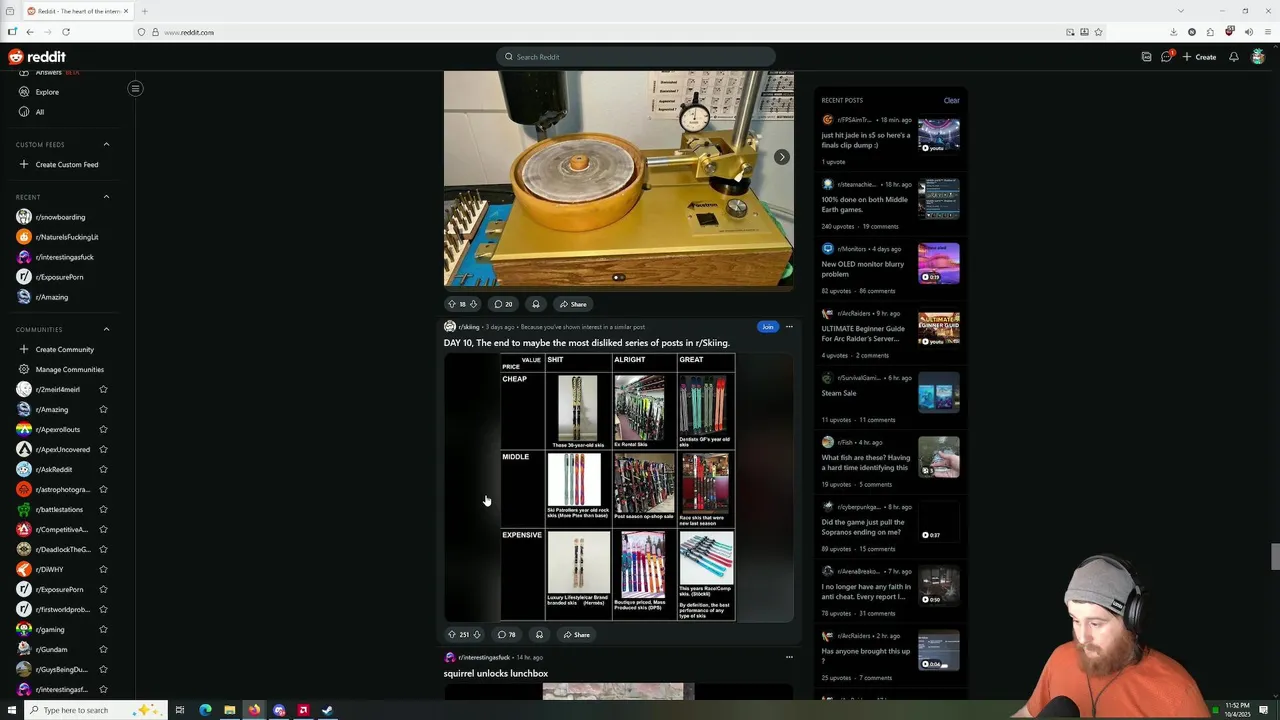Image resolution: width=1280 pixels, height=720 pixels.
Task: Open the Firefox application menu
Action: (x=1267, y=32)
